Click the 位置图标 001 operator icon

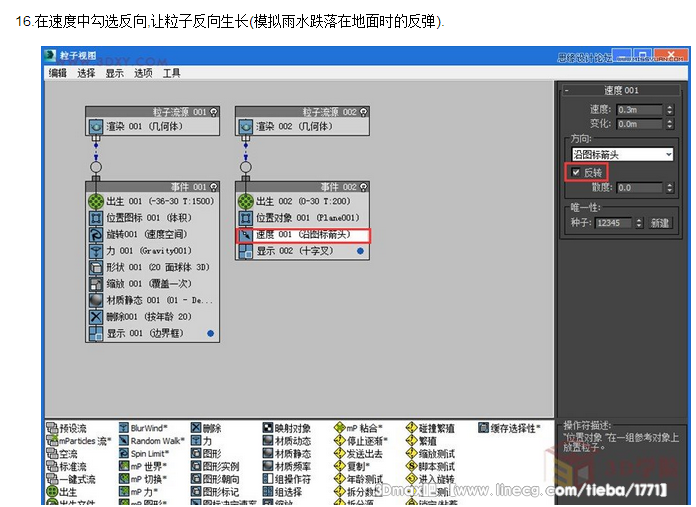tap(96, 218)
